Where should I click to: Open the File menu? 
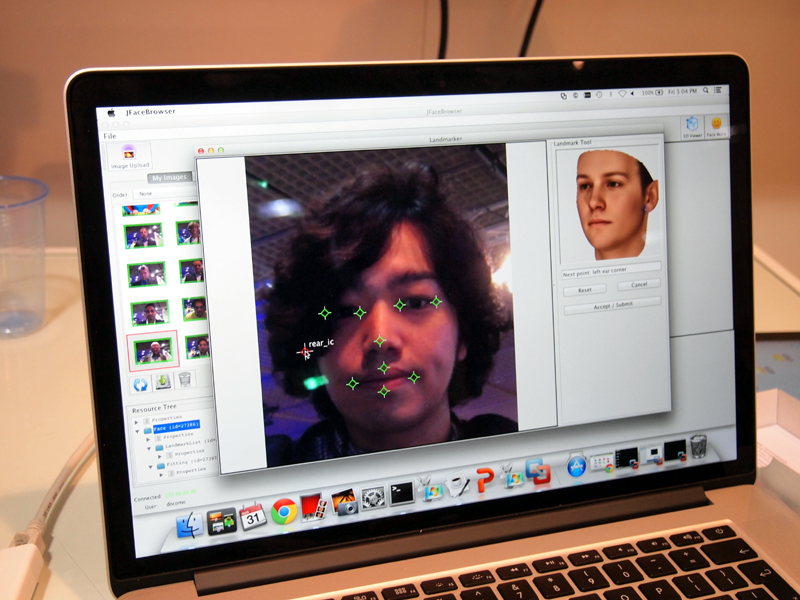(110, 136)
